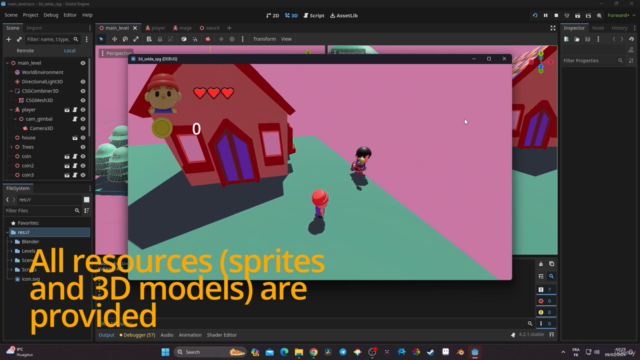This screenshot has width=640, height=360.
Task: Switch to the player scene tab
Action: [155, 28]
